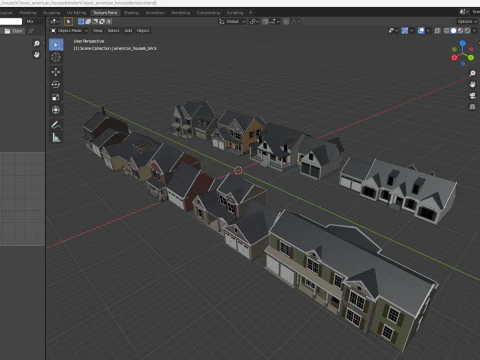Choose the Move tool
The height and width of the screenshot is (360, 480).
(56, 72)
